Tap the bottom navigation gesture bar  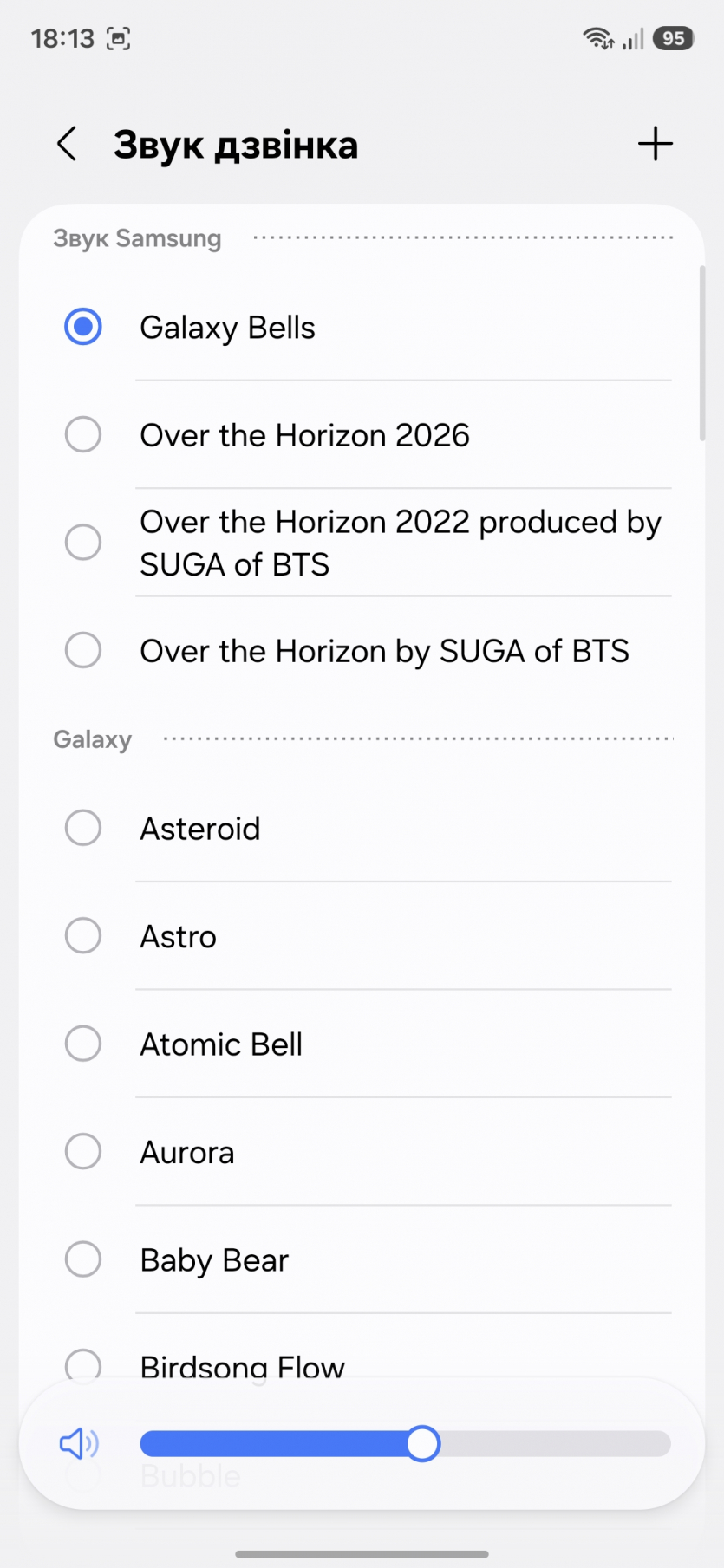click(362, 1554)
